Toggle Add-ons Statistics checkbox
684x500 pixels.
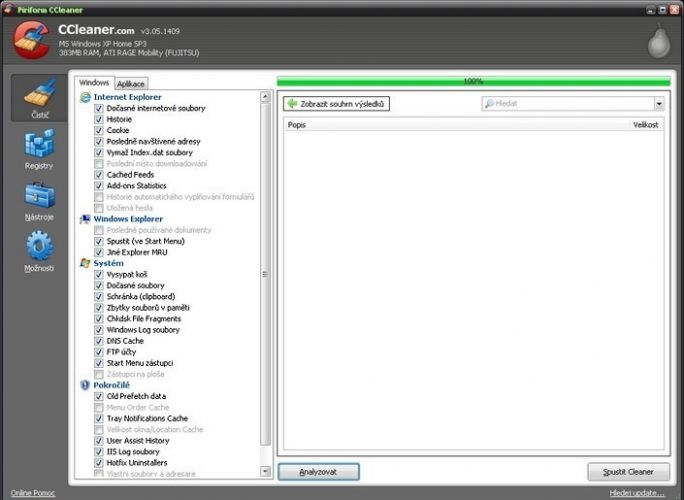point(99,186)
